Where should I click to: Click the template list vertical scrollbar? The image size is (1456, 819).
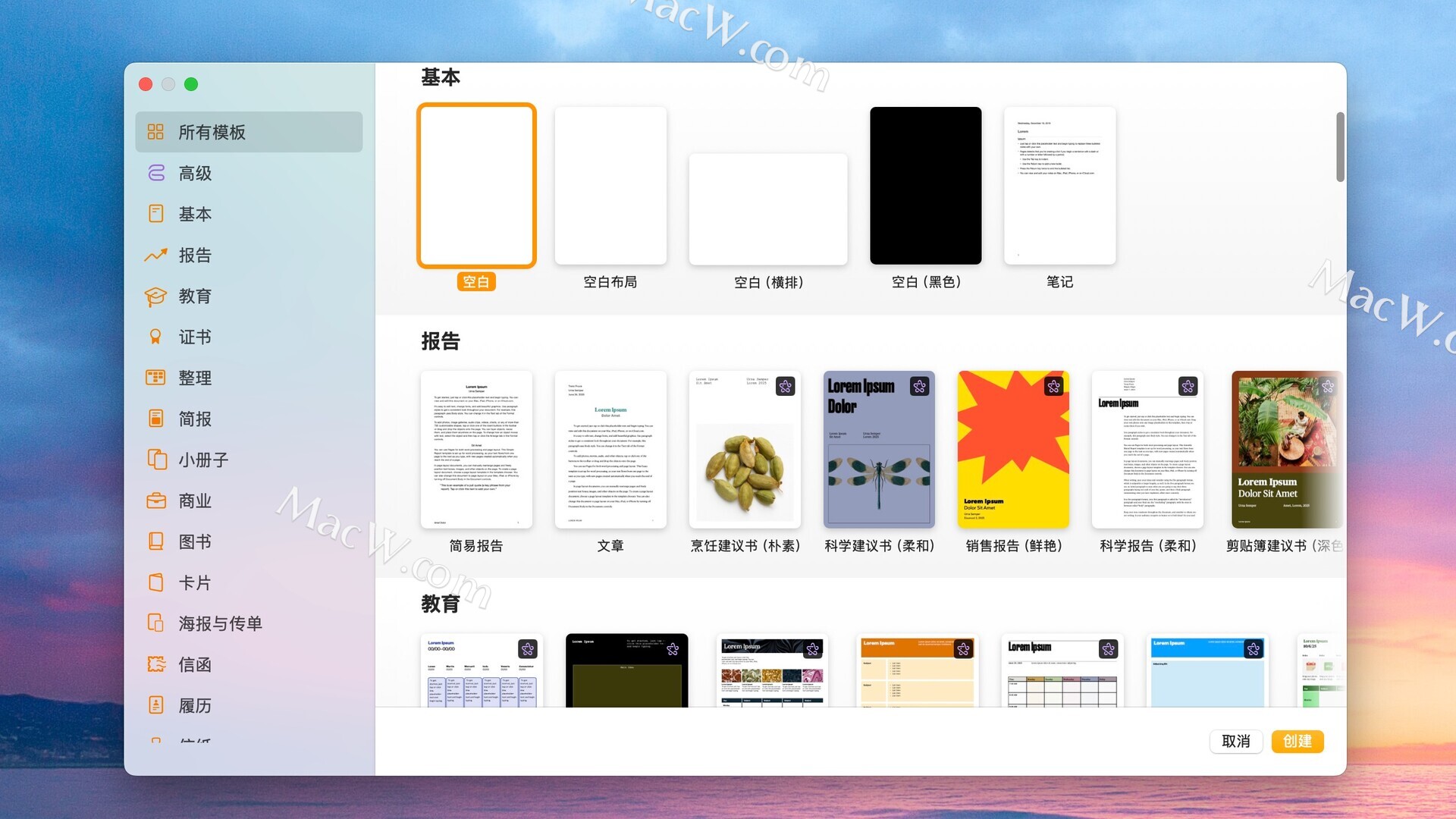coord(1340,147)
